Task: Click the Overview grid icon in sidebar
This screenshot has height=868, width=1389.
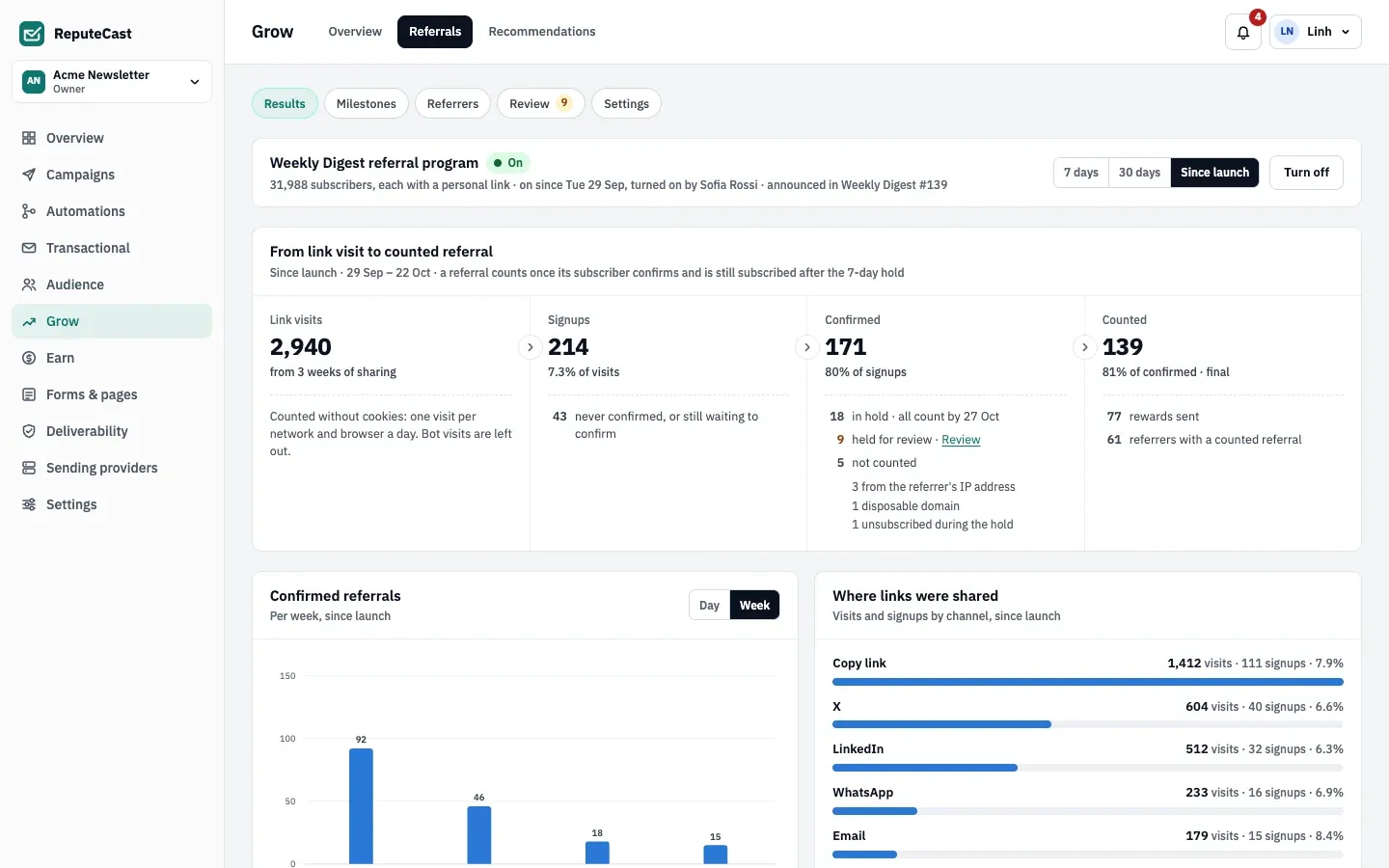Action: (x=29, y=138)
